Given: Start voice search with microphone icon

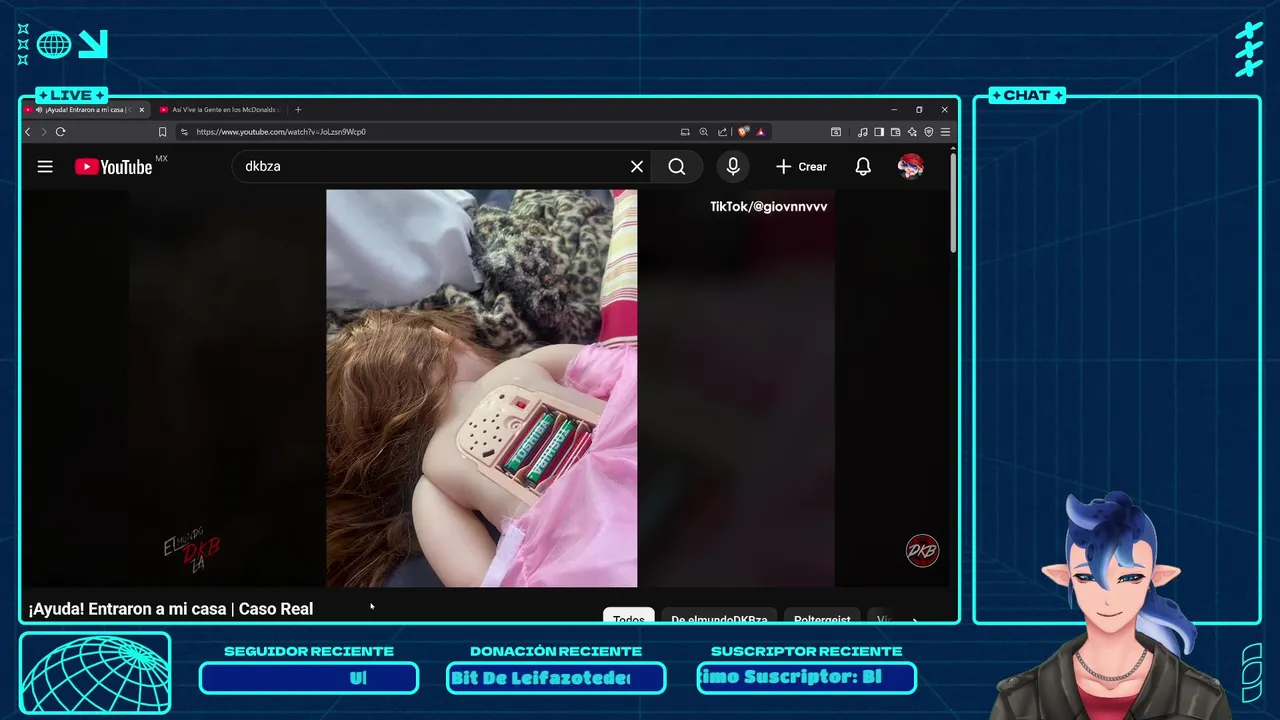Looking at the screenshot, I should (x=733, y=167).
